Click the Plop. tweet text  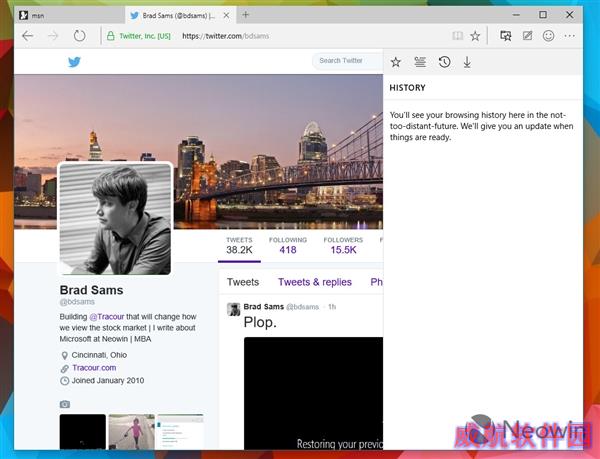(x=260, y=322)
